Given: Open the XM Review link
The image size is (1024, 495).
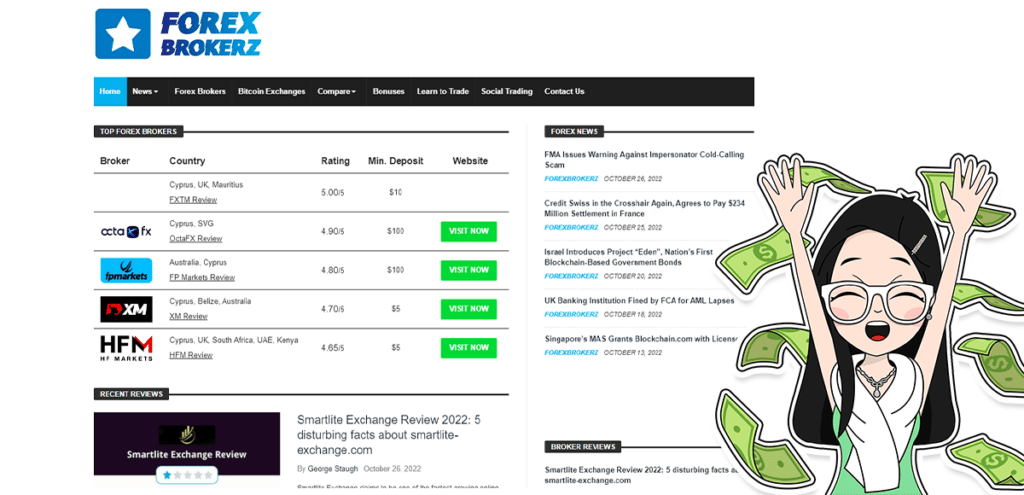Looking at the screenshot, I should point(188,316).
